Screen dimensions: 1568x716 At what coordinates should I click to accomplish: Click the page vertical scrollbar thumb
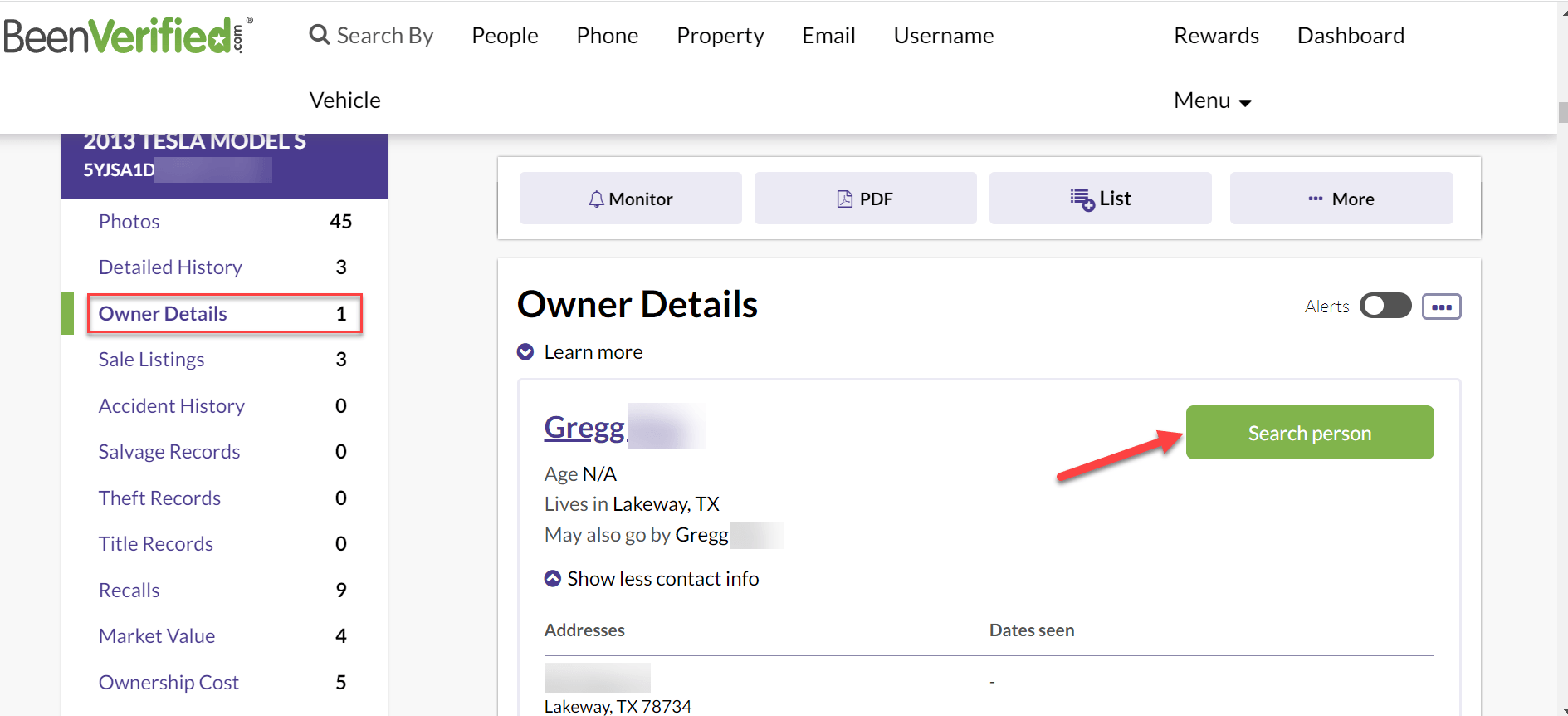[1563, 112]
